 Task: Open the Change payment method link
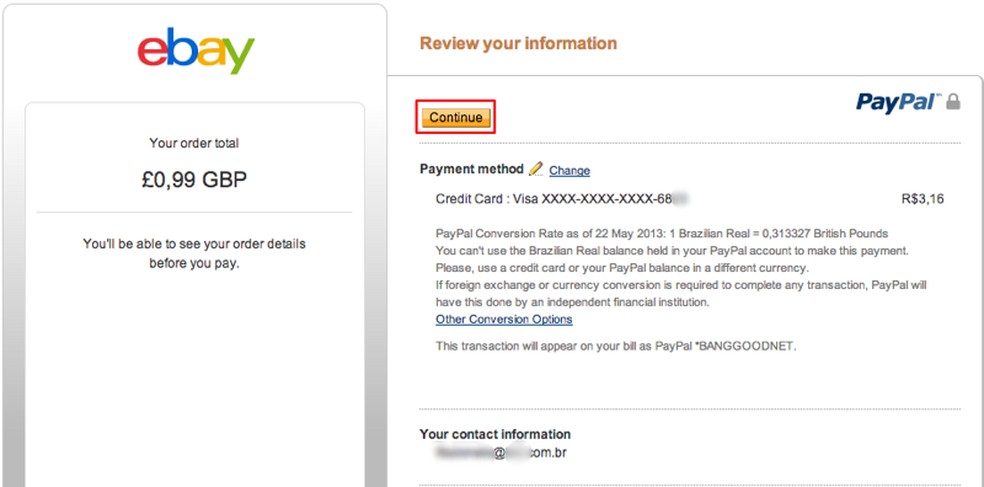click(569, 171)
